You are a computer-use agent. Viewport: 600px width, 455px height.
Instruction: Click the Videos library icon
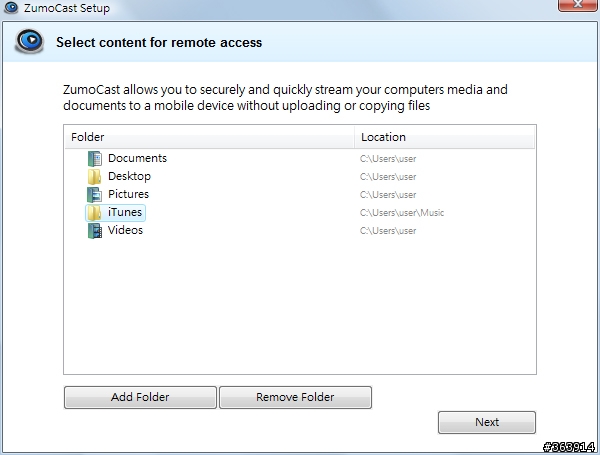coord(95,230)
